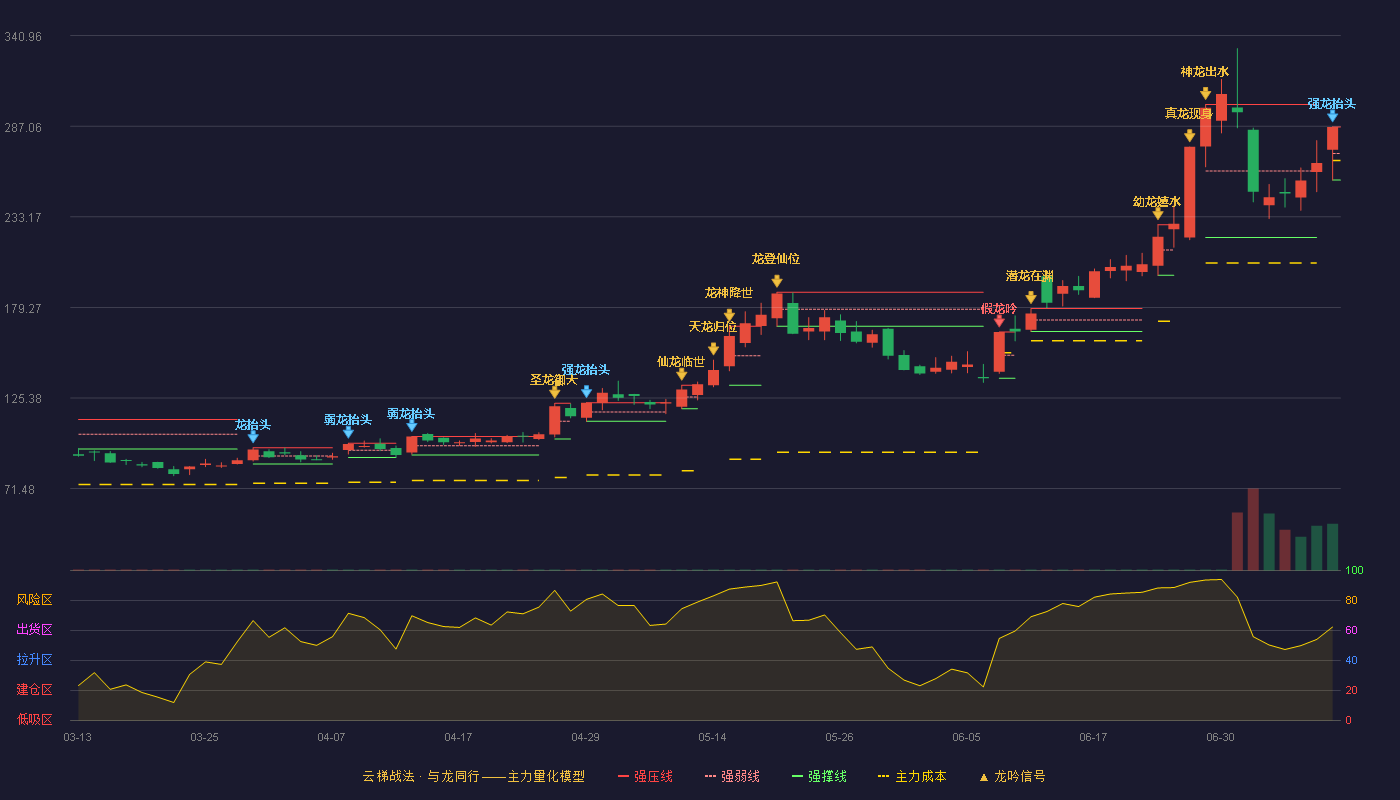This screenshot has width=1400, height=800.
Task: Click the 179.27 price axis label
Action: tap(23, 308)
